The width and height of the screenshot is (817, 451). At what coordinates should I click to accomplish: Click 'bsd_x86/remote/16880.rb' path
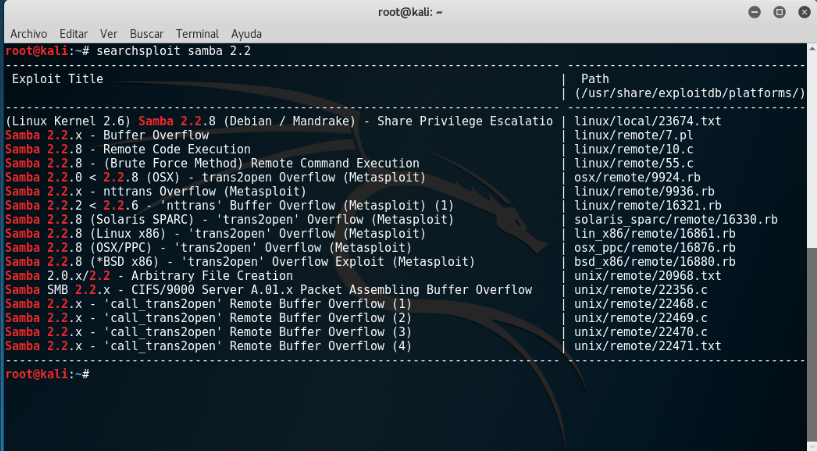point(655,262)
